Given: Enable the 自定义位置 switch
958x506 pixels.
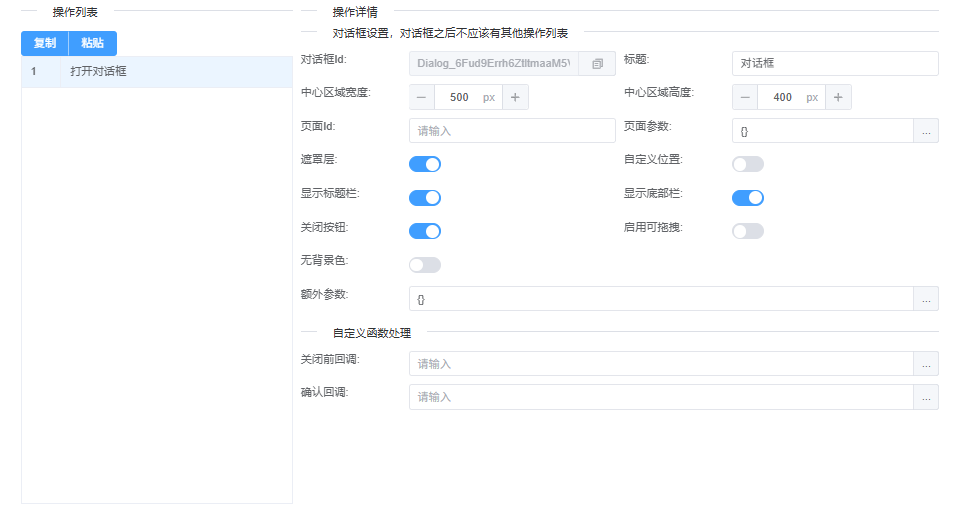Looking at the screenshot, I should click(x=748, y=164).
